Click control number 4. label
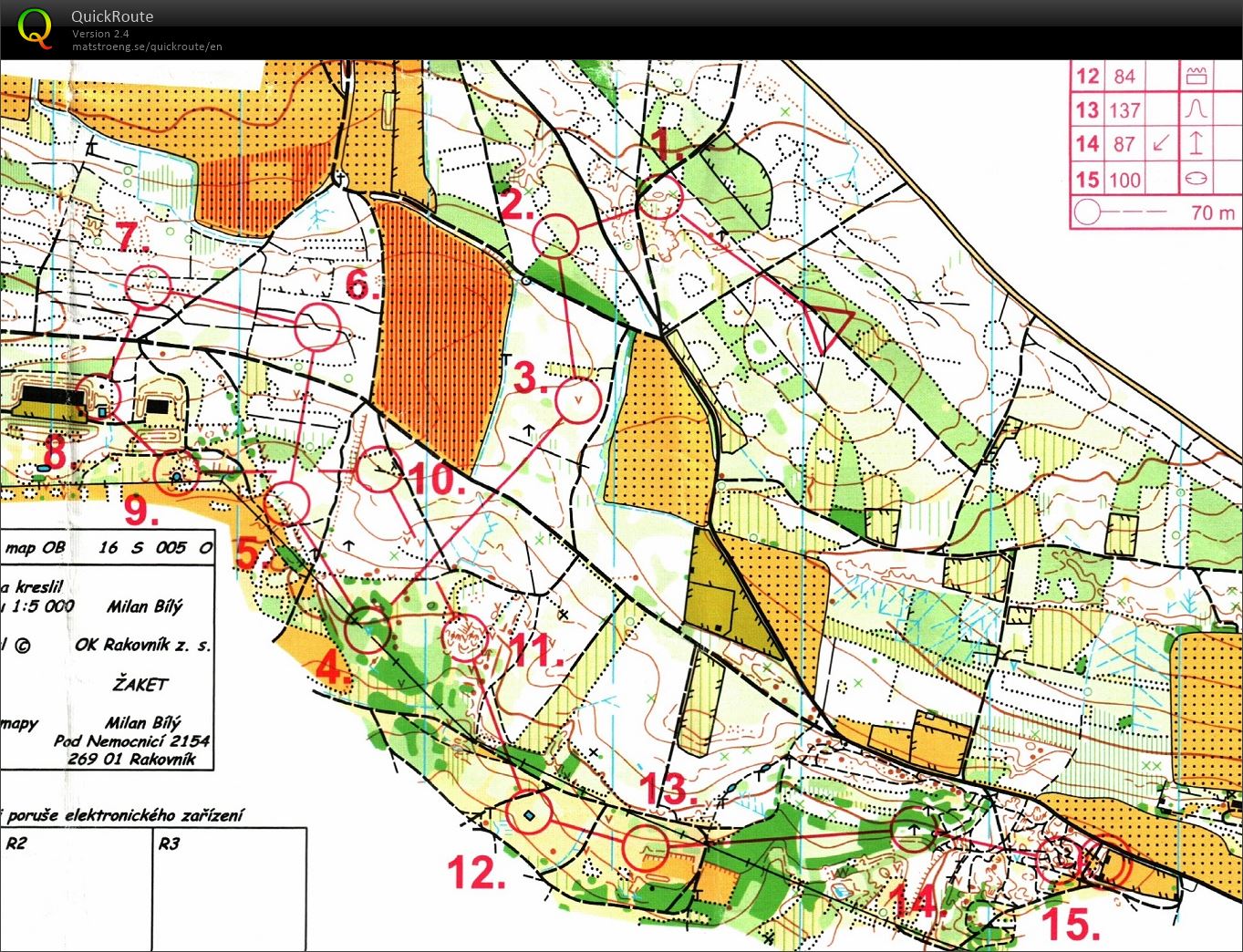The width and height of the screenshot is (1243, 952). 333,668
